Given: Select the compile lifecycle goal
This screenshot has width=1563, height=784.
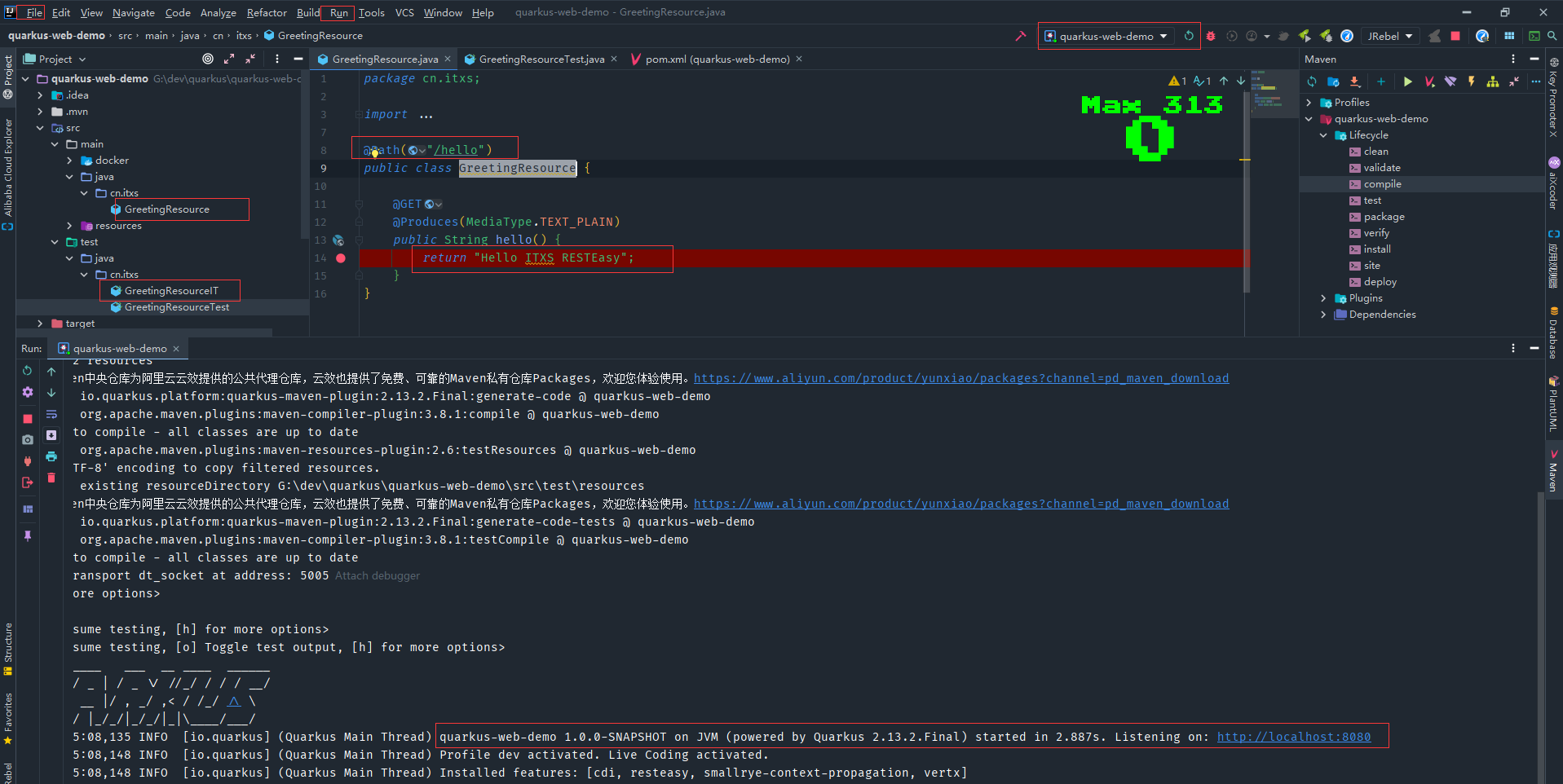Looking at the screenshot, I should pos(1382,184).
